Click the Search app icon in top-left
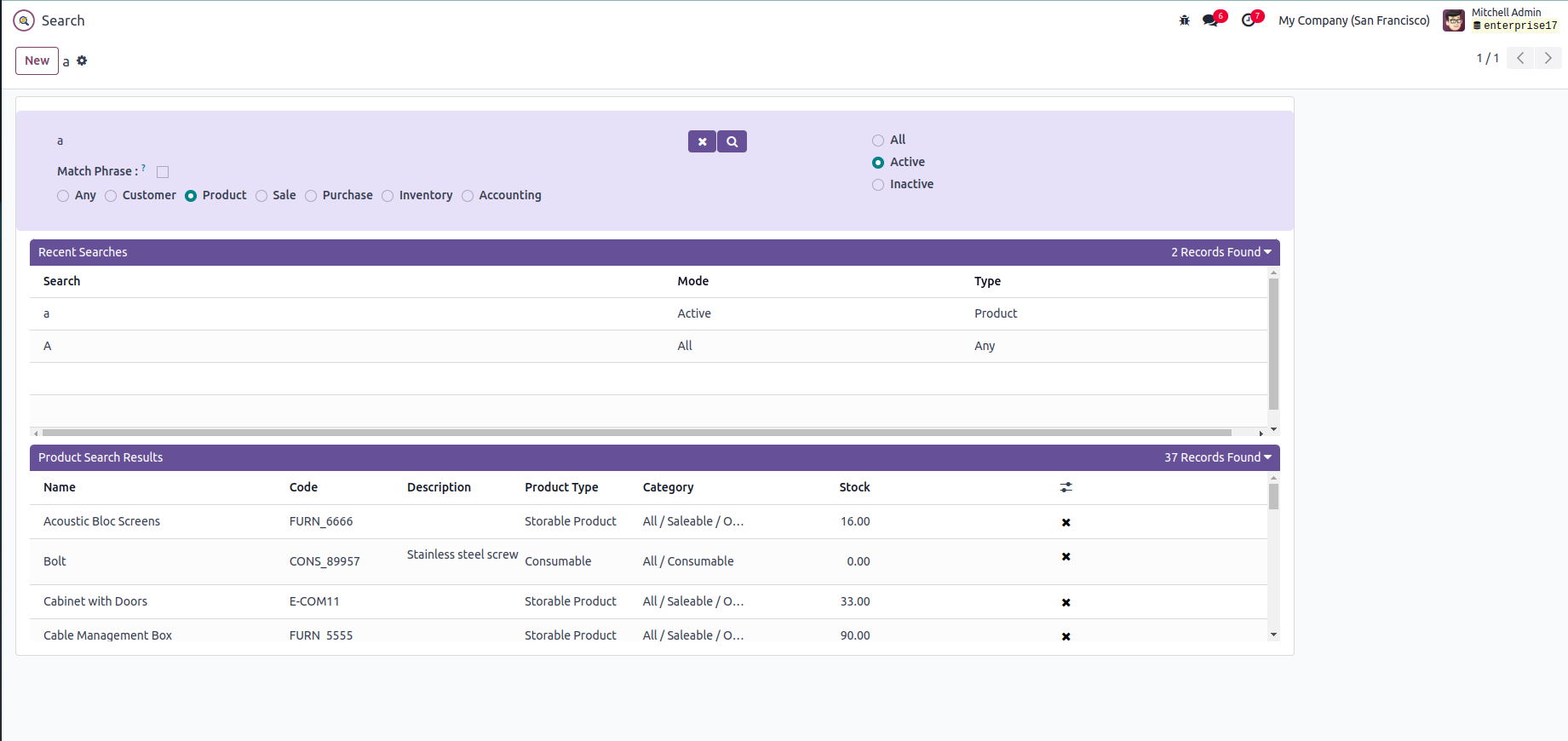The image size is (1568, 741). click(x=24, y=20)
